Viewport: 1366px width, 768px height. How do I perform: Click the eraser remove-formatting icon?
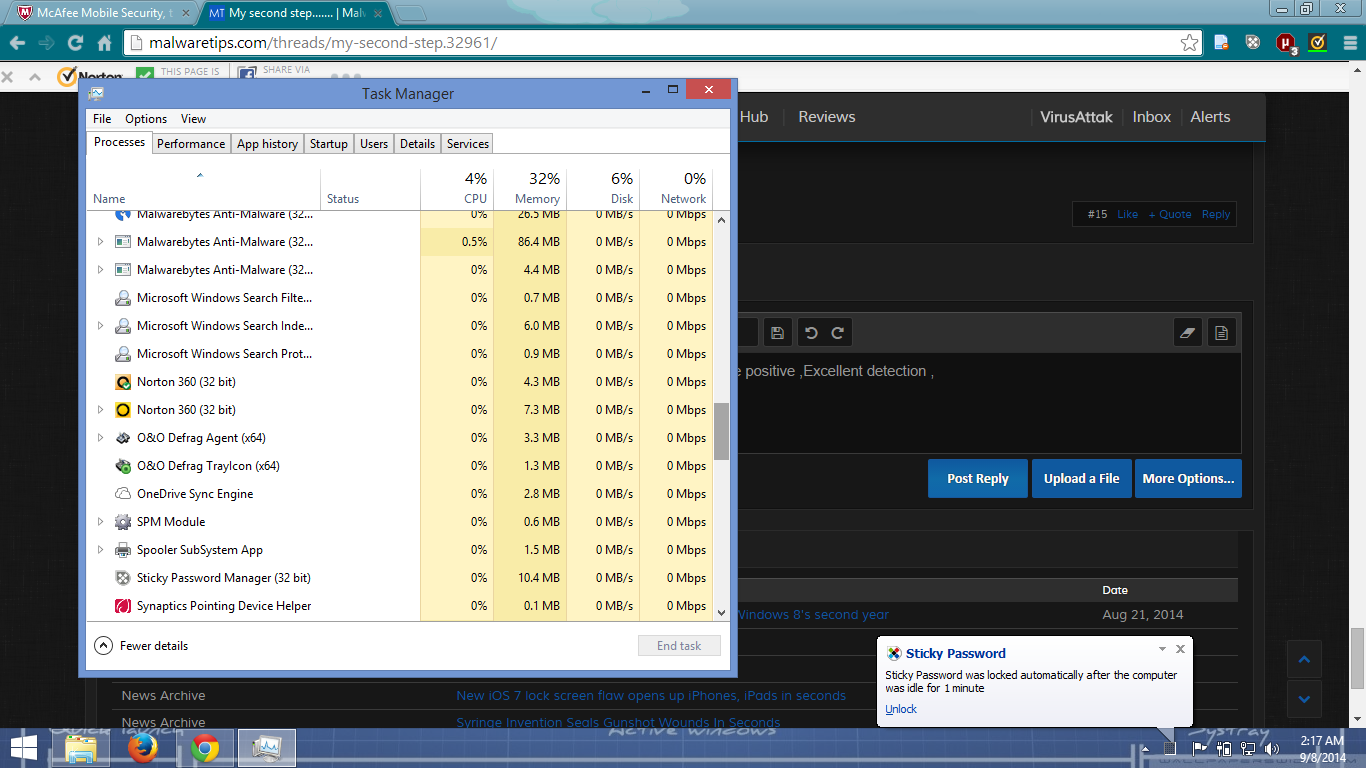pyautogui.click(x=1187, y=333)
